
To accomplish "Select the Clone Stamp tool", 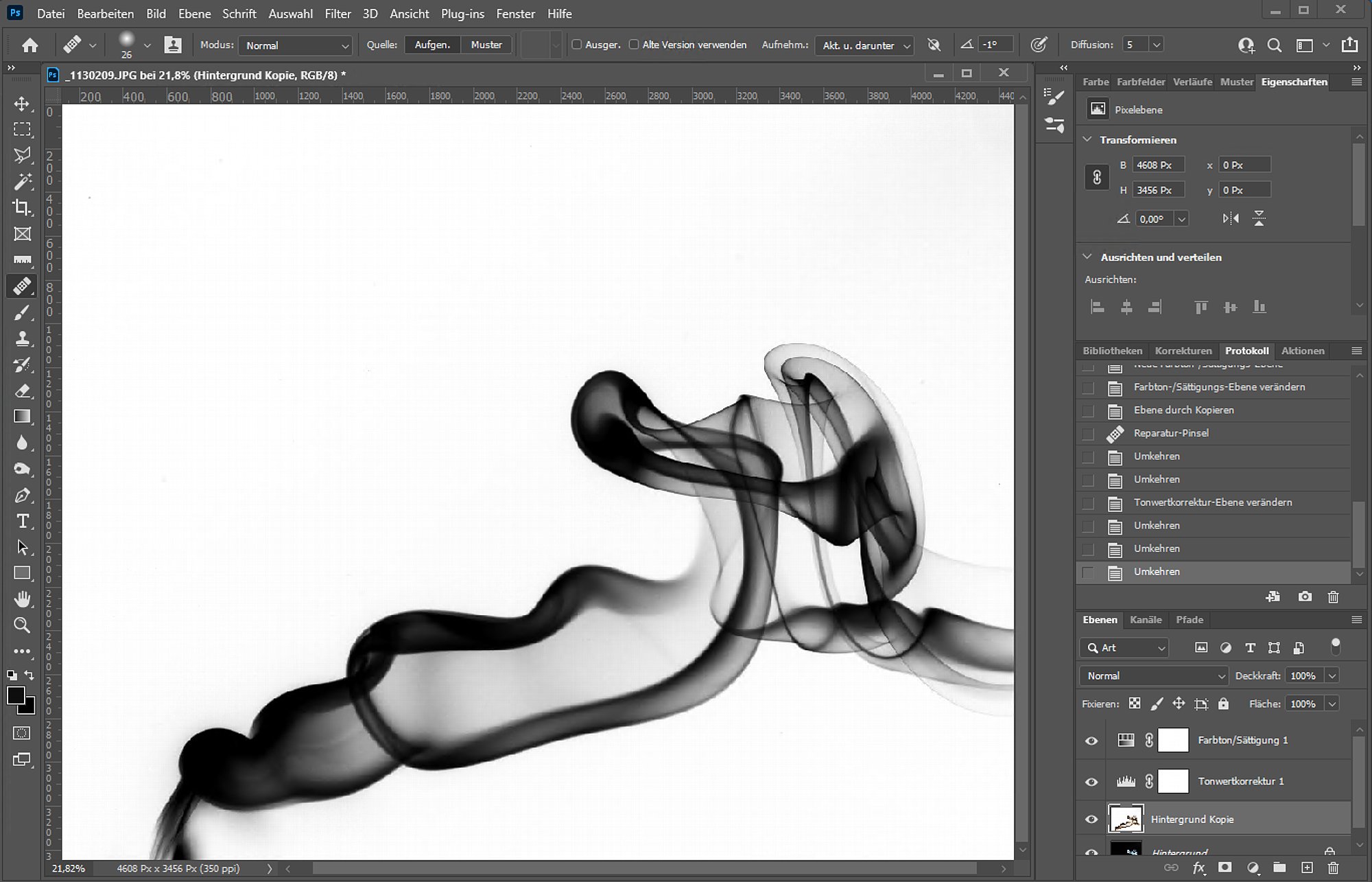I will tap(22, 338).
